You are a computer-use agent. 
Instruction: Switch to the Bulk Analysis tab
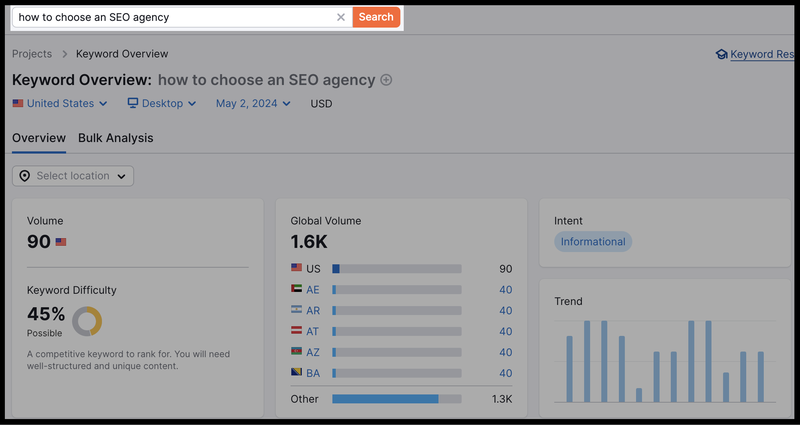click(116, 138)
